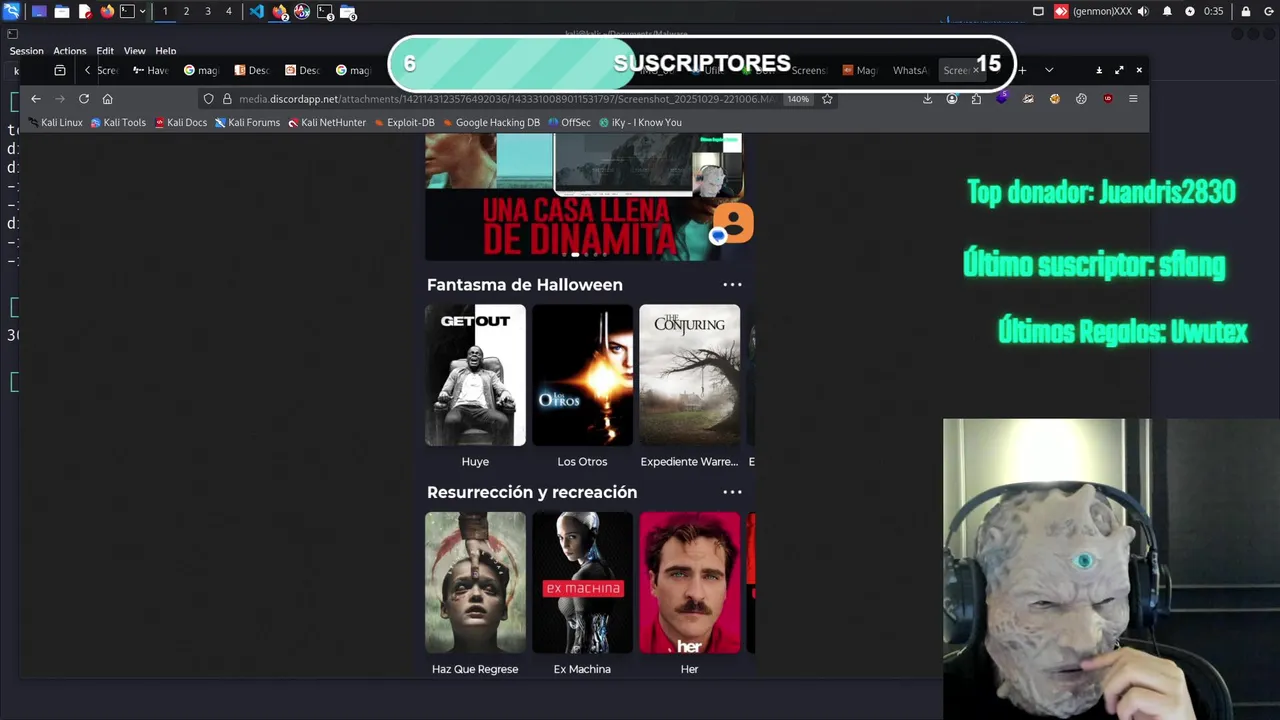Click the red genmon panel icon
1280x720 pixels.
(1061, 12)
